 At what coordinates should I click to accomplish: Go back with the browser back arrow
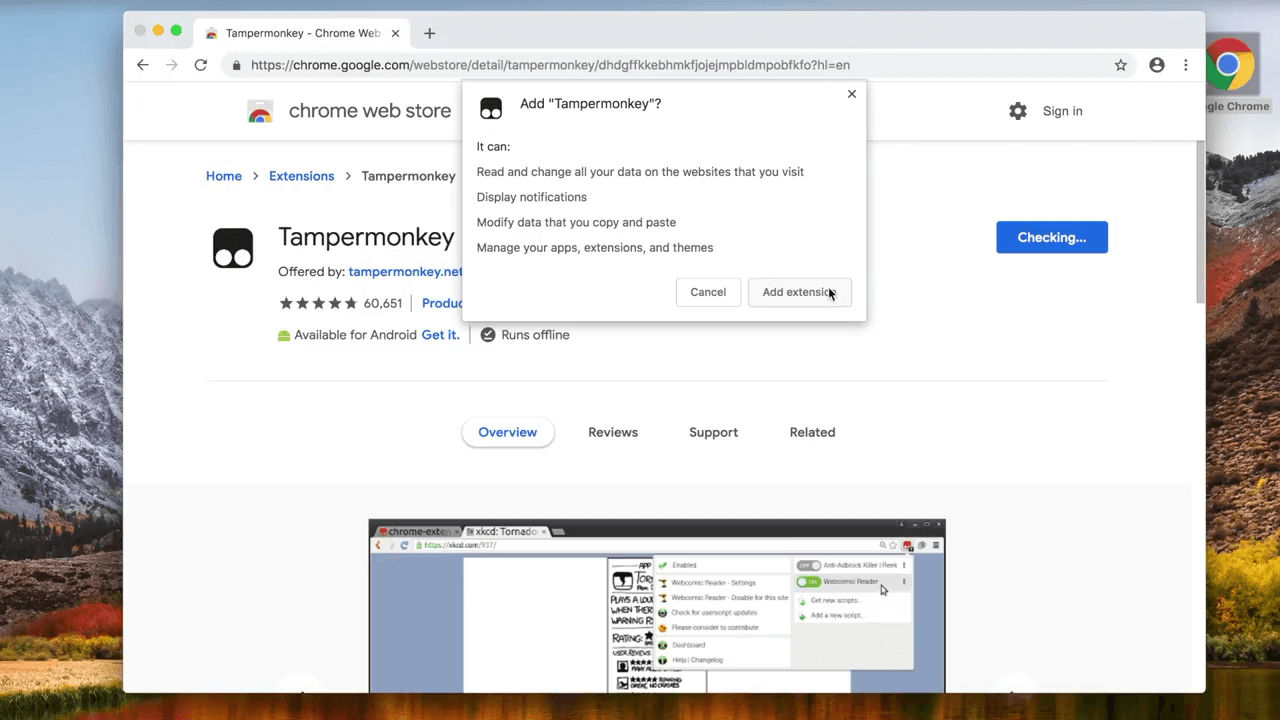143,65
